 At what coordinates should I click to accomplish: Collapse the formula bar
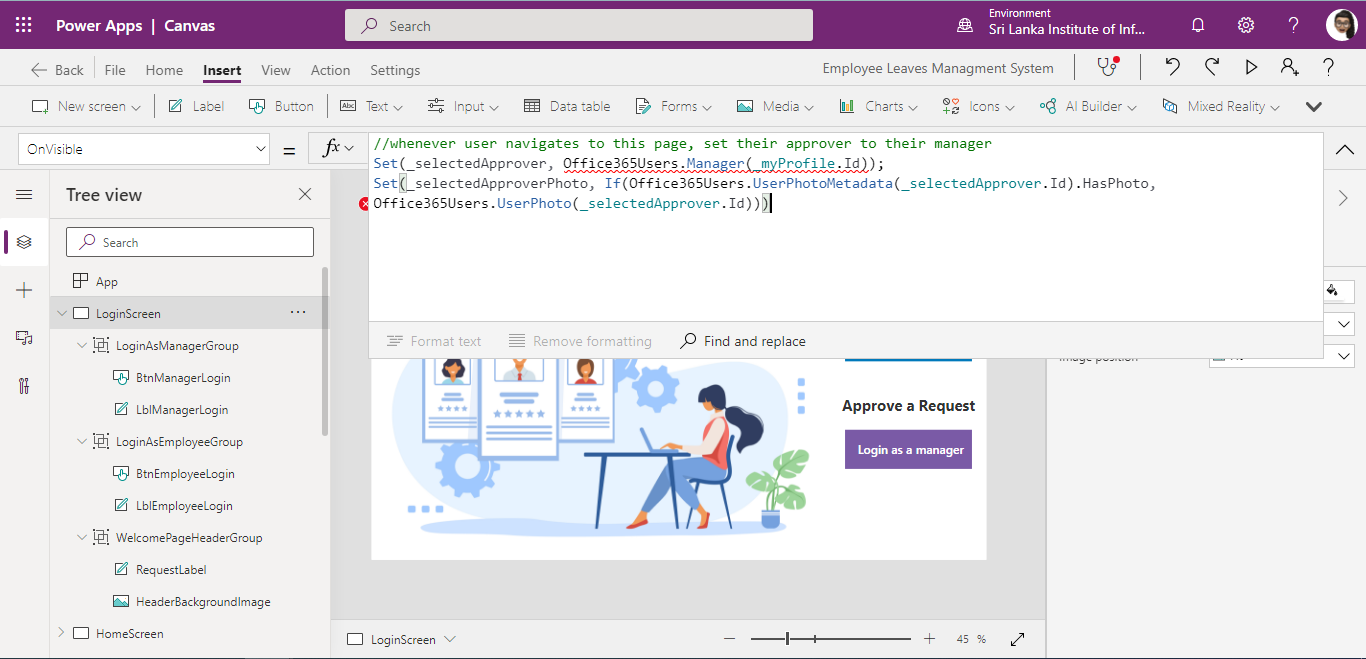pyautogui.click(x=1345, y=149)
